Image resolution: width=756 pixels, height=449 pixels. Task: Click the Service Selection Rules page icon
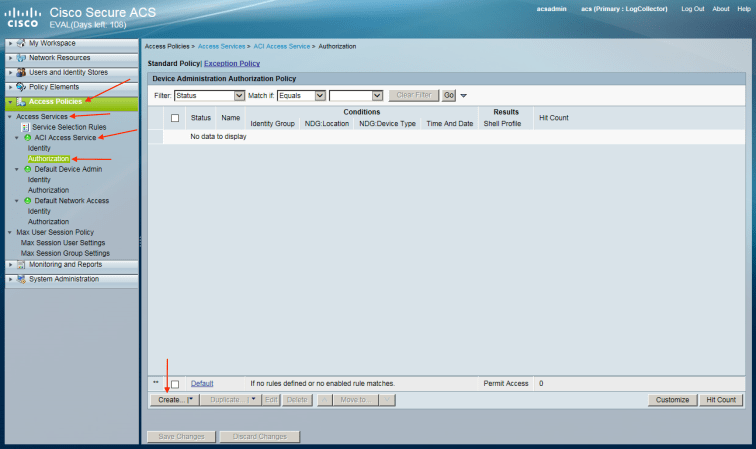[x=25, y=127]
